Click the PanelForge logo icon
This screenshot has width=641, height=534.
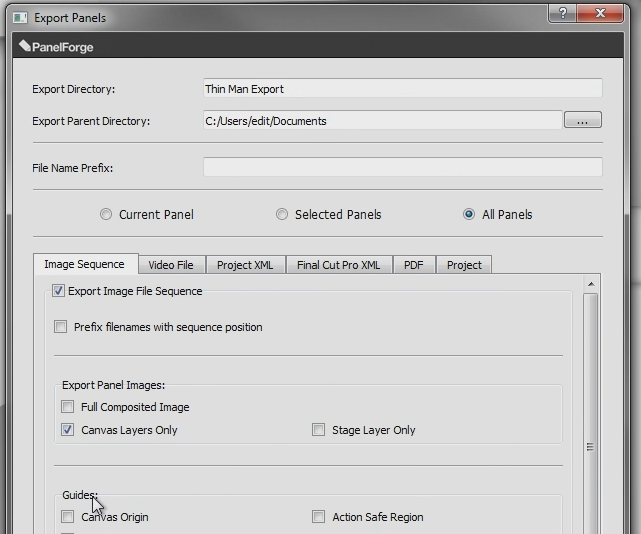pos(25,46)
